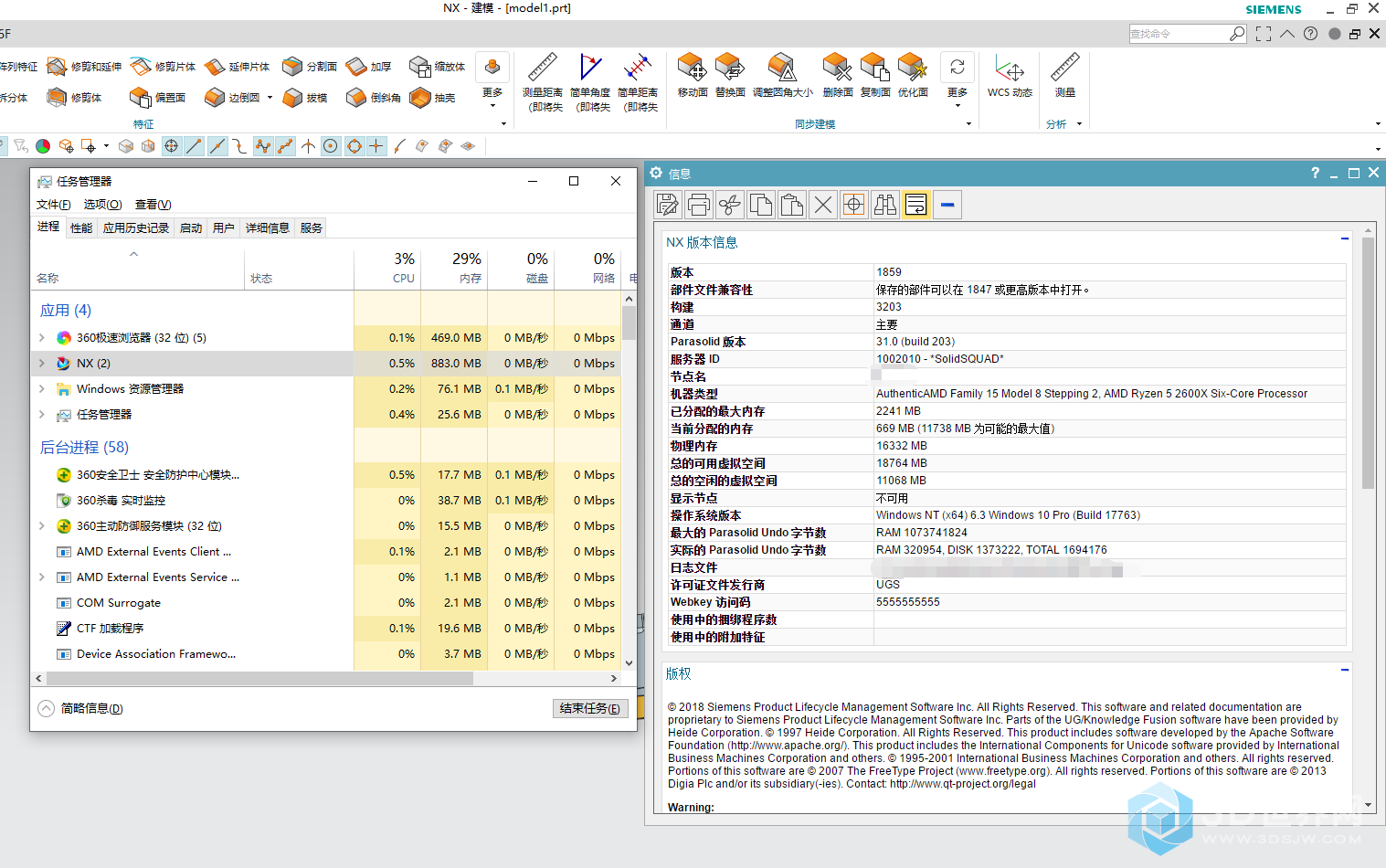1386x868 pixels.
Task: Select the 修剪体 trim body tool
Action: coord(74,97)
